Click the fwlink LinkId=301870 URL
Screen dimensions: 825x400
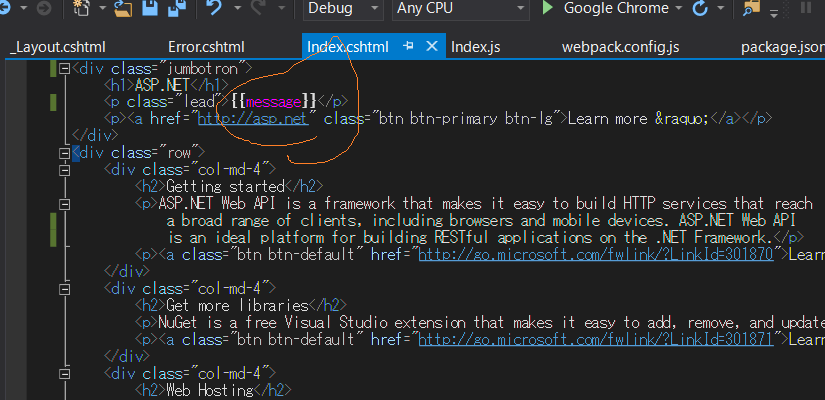pos(596,255)
